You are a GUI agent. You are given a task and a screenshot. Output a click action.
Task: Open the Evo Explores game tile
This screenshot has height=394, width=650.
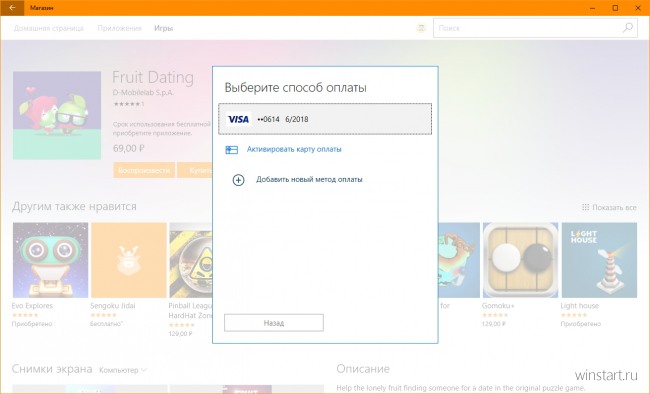50,260
